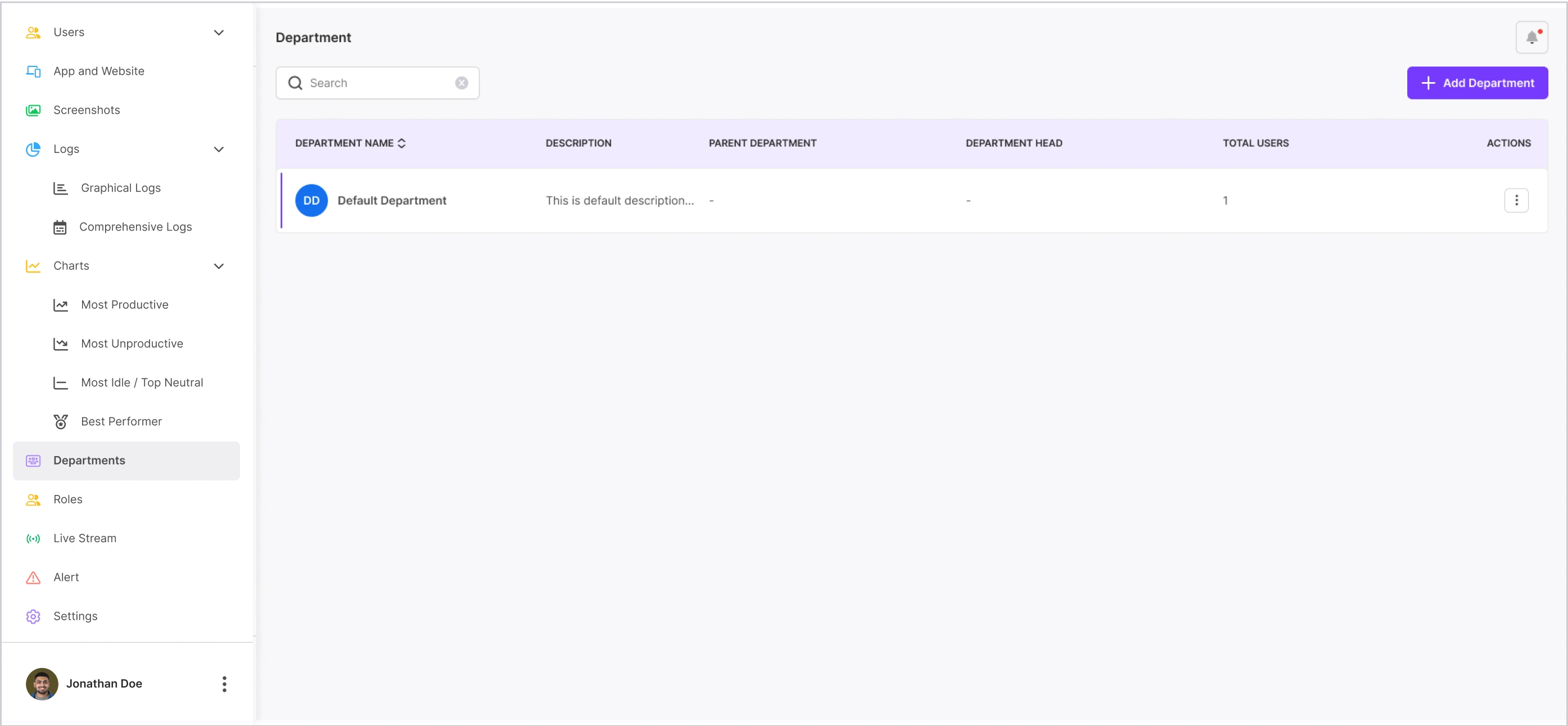
Task: View the Most Productive chart
Action: pyautogui.click(x=126, y=305)
